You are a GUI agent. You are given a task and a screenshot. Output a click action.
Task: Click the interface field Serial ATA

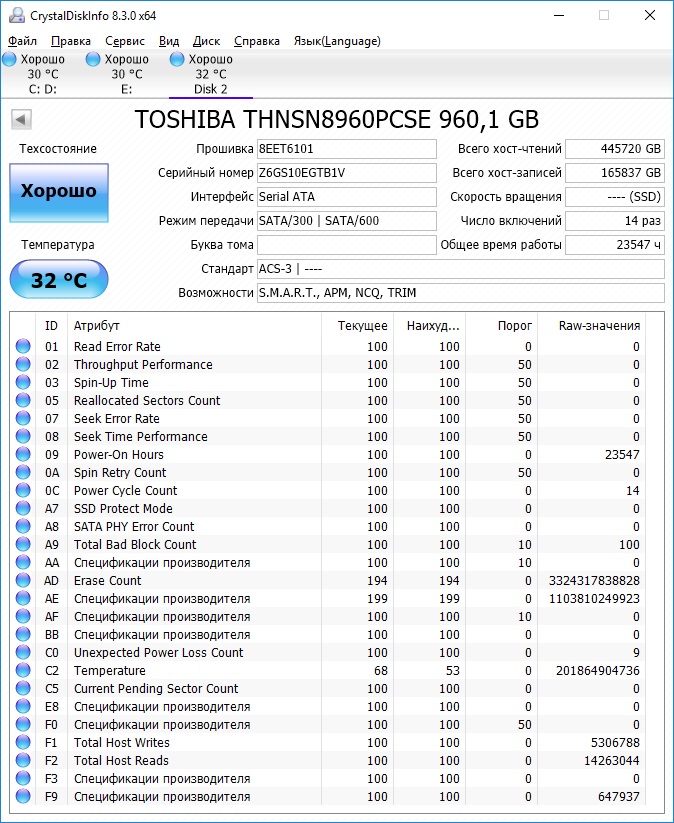coord(346,197)
